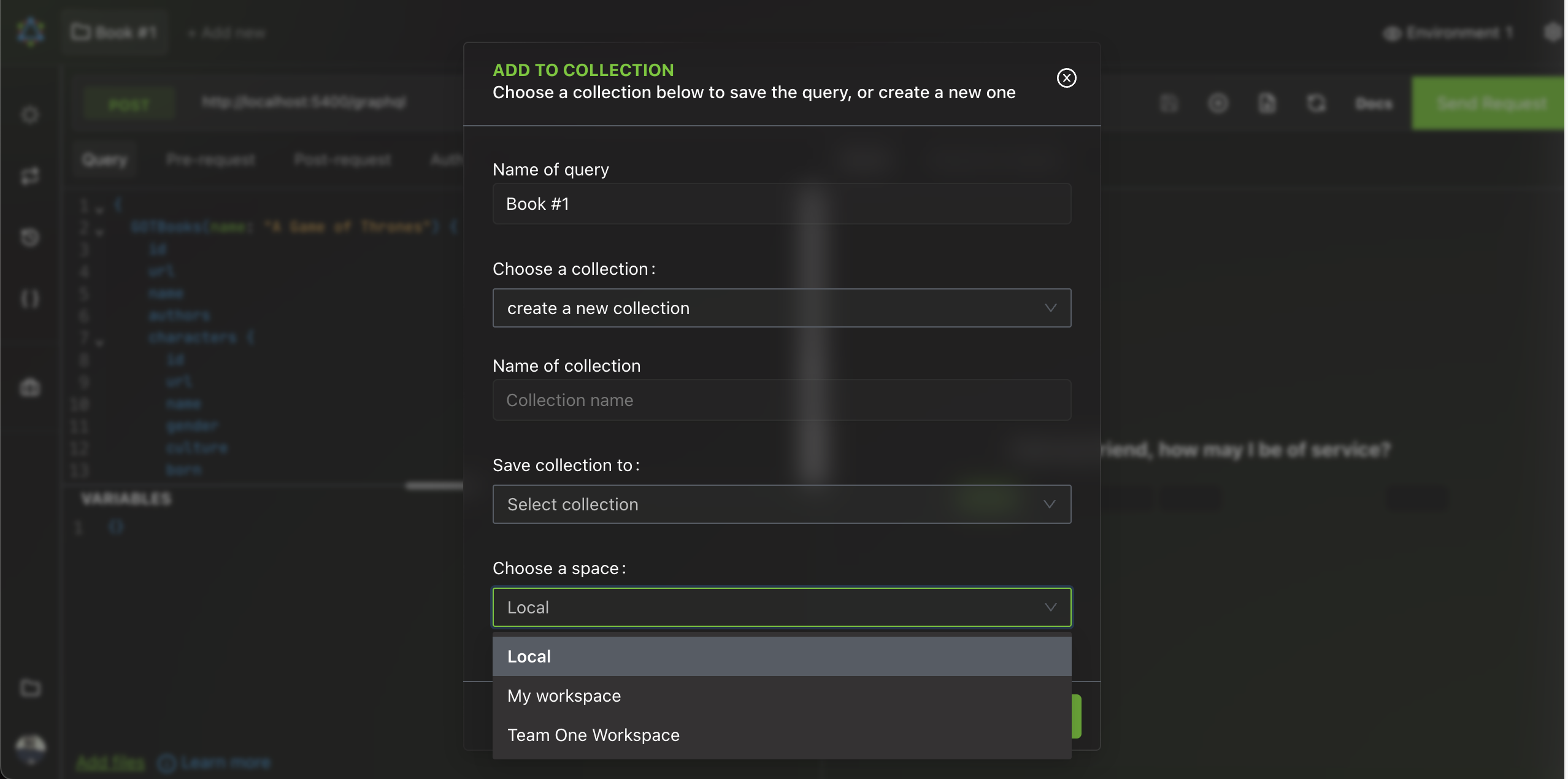This screenshot has height=779, width=1568.
Task: Open the folder collections icon in sidebar
Action: tap(30, 688)
